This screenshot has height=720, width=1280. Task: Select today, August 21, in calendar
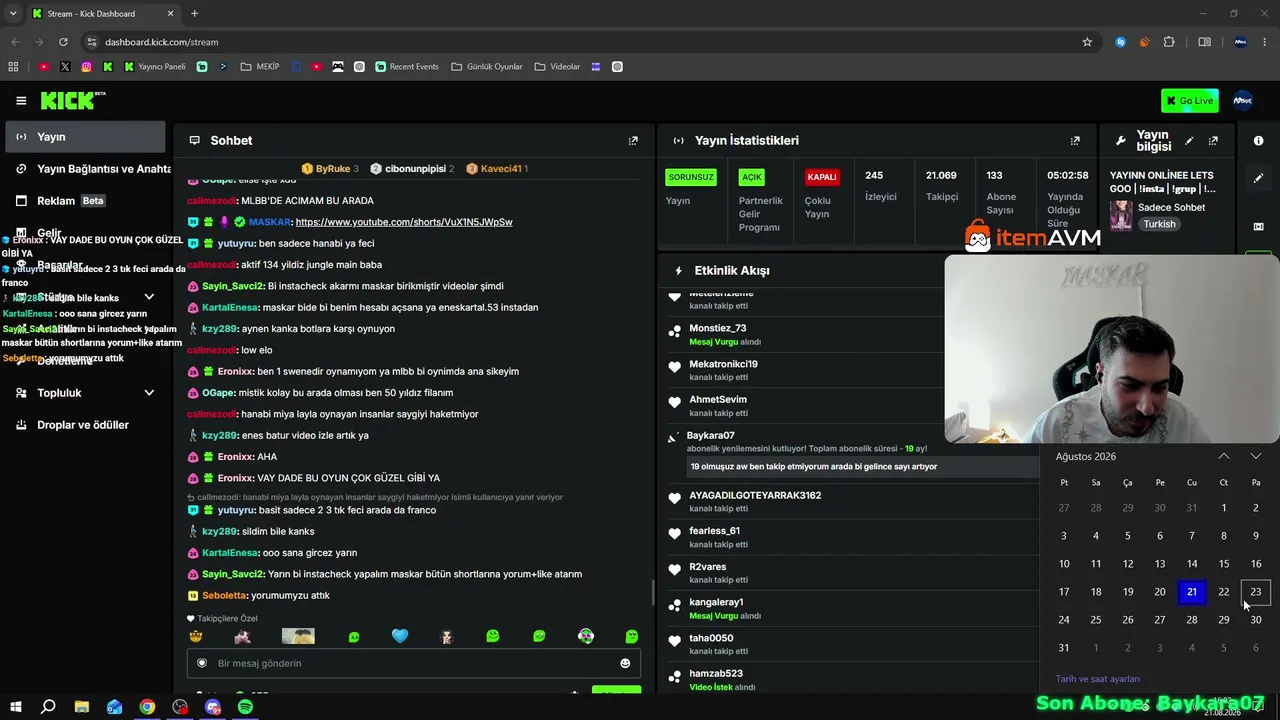pyautogui.click(x=1192, y=592)
